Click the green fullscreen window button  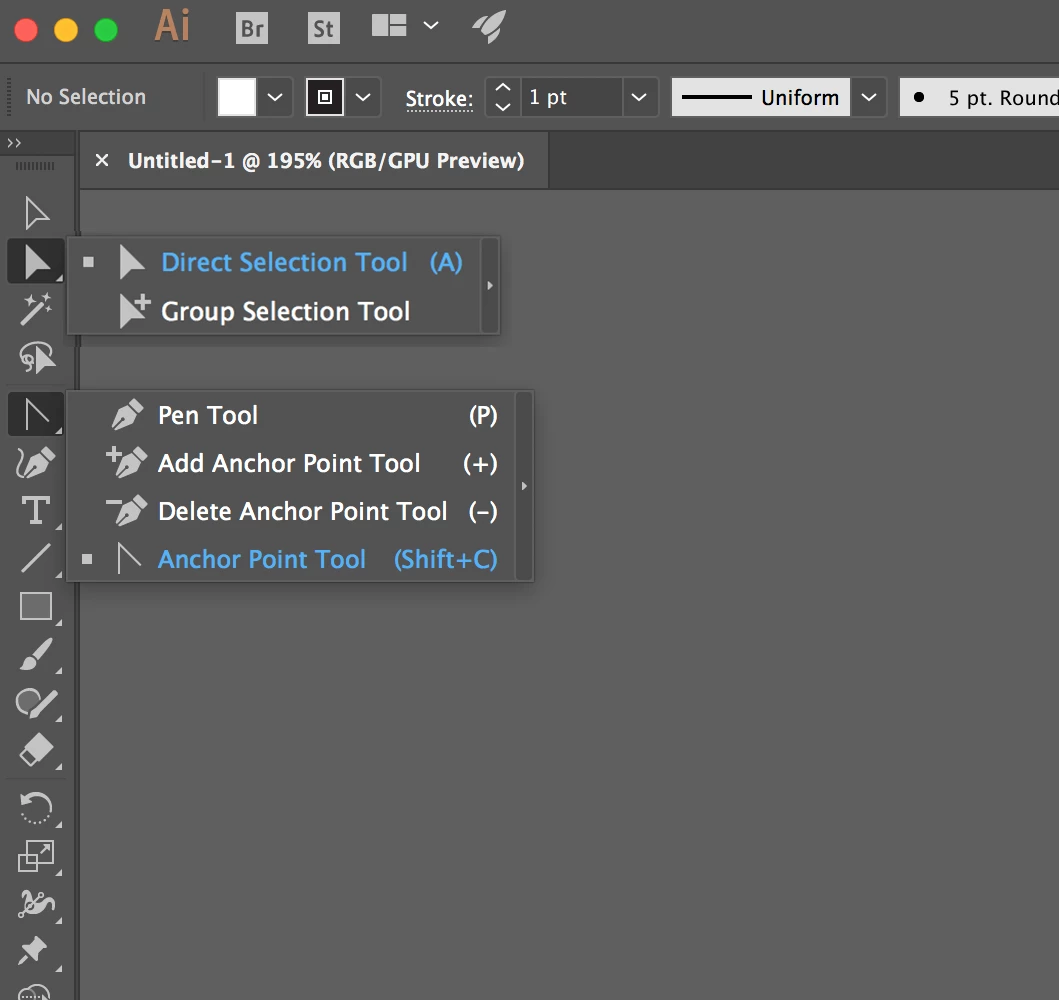pyautogui.click(x=106, y=30)
